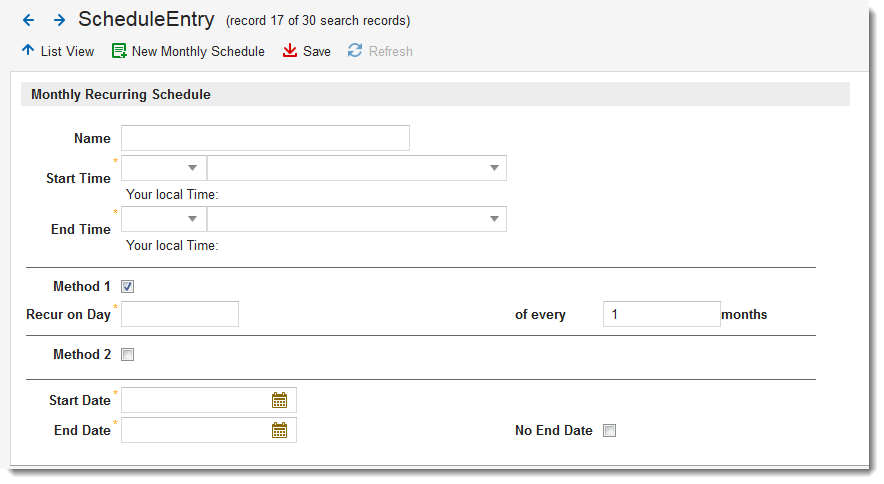Click the New Monthly Schedule icon

(x=119, y=51)
